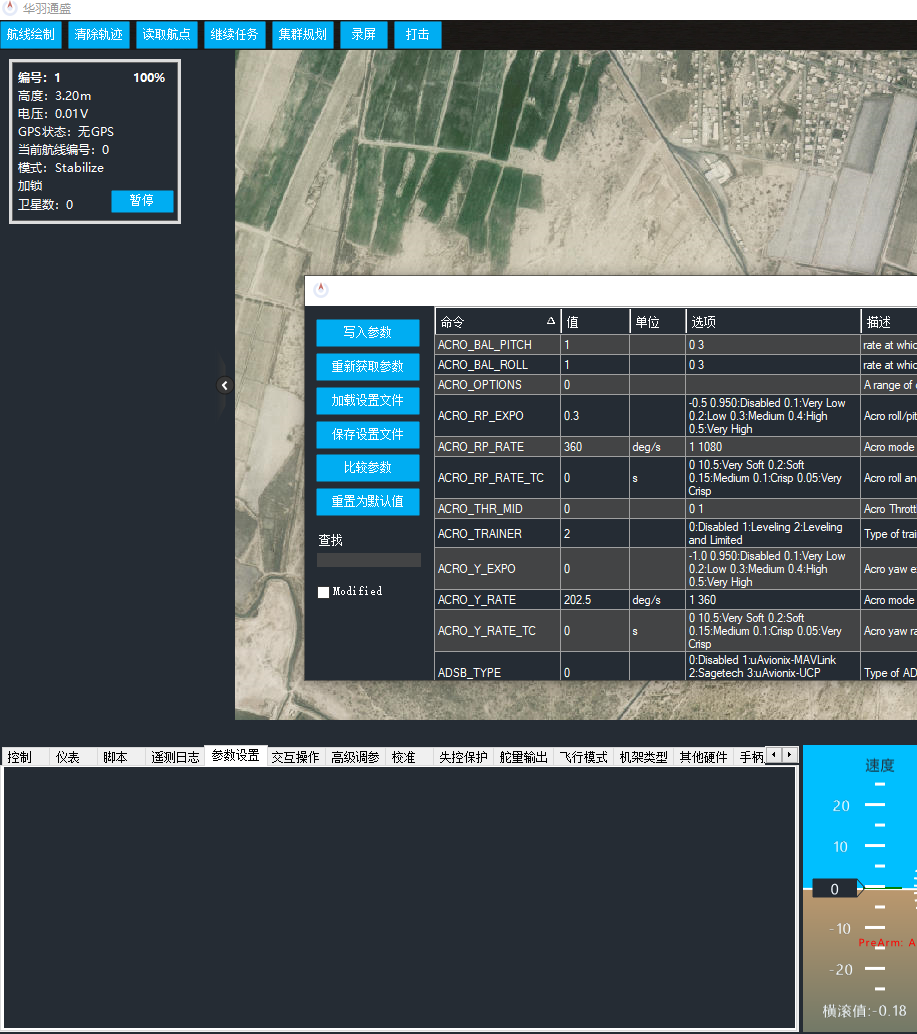Show the 失控保护 failsafe tab
This screenshot has height=1034, width=917.
click(x=463, y=757)
